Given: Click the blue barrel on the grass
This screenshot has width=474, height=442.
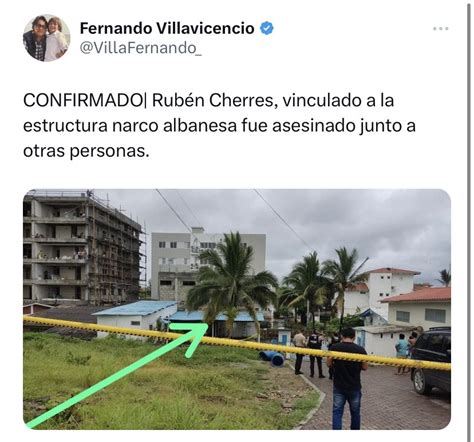Looking at the screenshot, I should tap(272, 358).
